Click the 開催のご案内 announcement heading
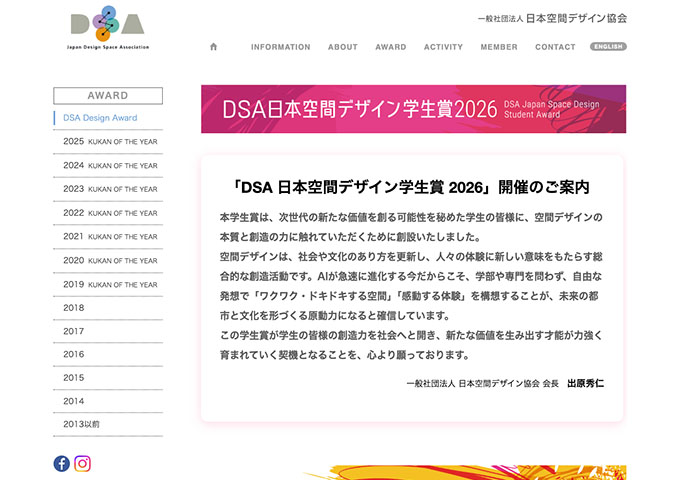Viewport: 680px width, 480px height. coord(411,187)
